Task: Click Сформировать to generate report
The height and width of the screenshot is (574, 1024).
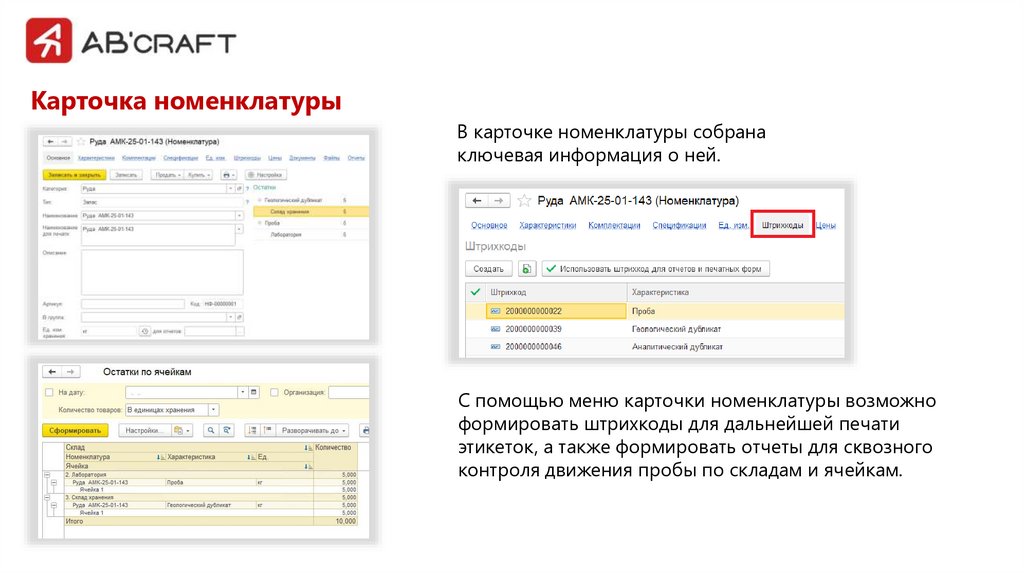Action: (x=75, y=430)
